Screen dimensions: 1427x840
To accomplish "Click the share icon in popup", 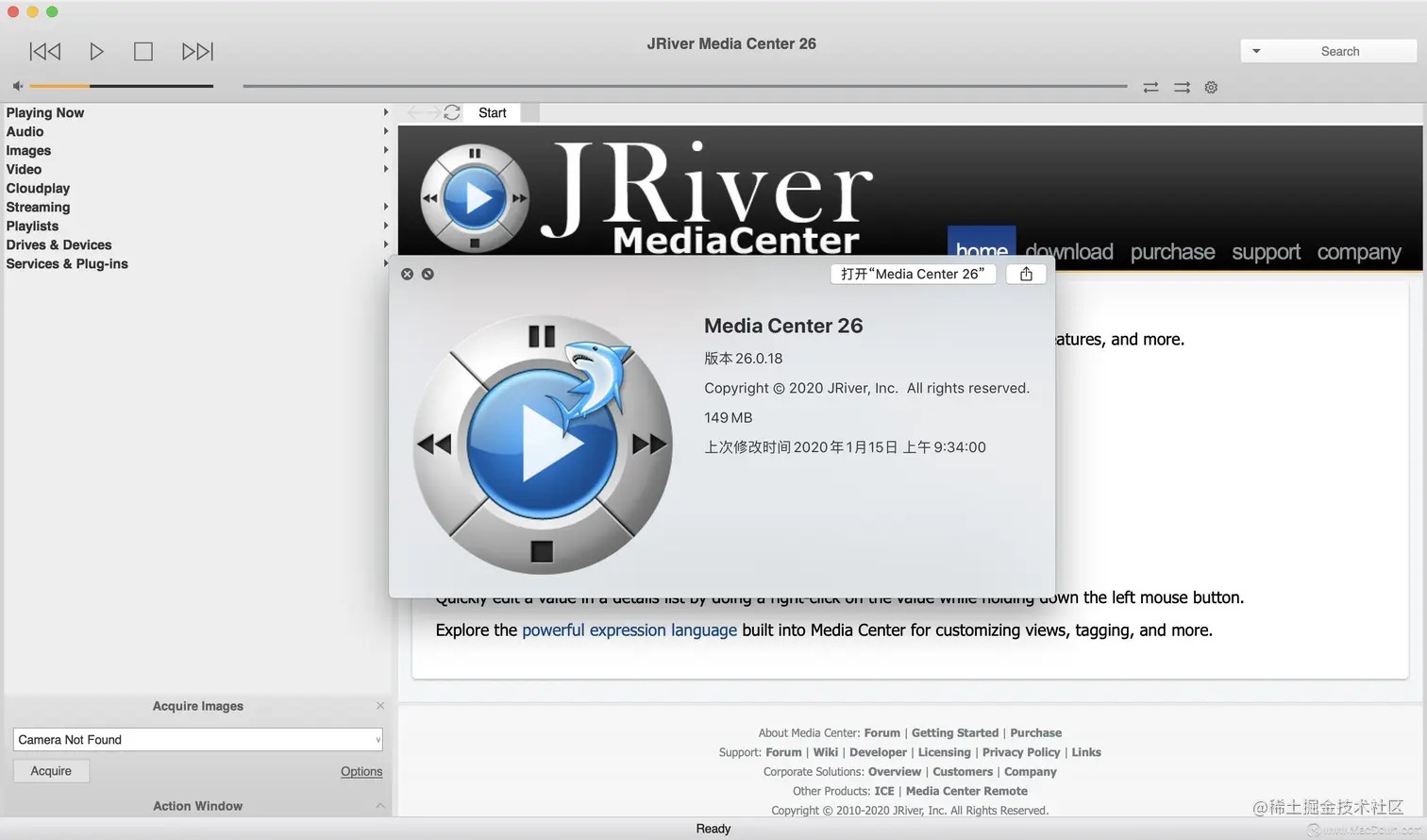I will [1026, 274].
